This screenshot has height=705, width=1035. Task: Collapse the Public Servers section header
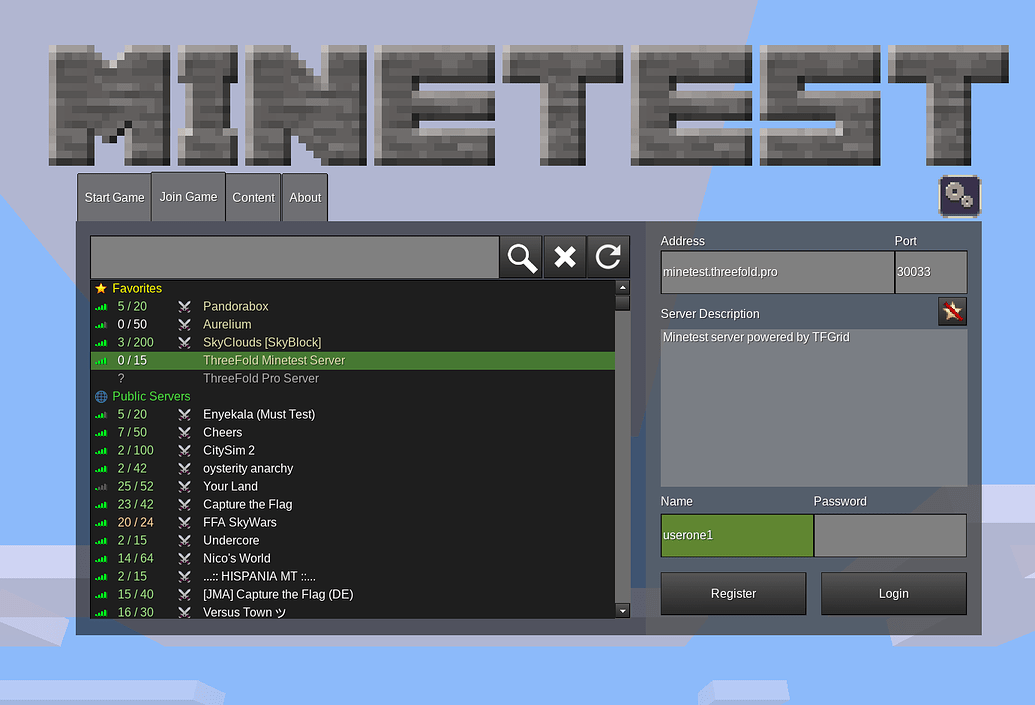coord(151,397)
